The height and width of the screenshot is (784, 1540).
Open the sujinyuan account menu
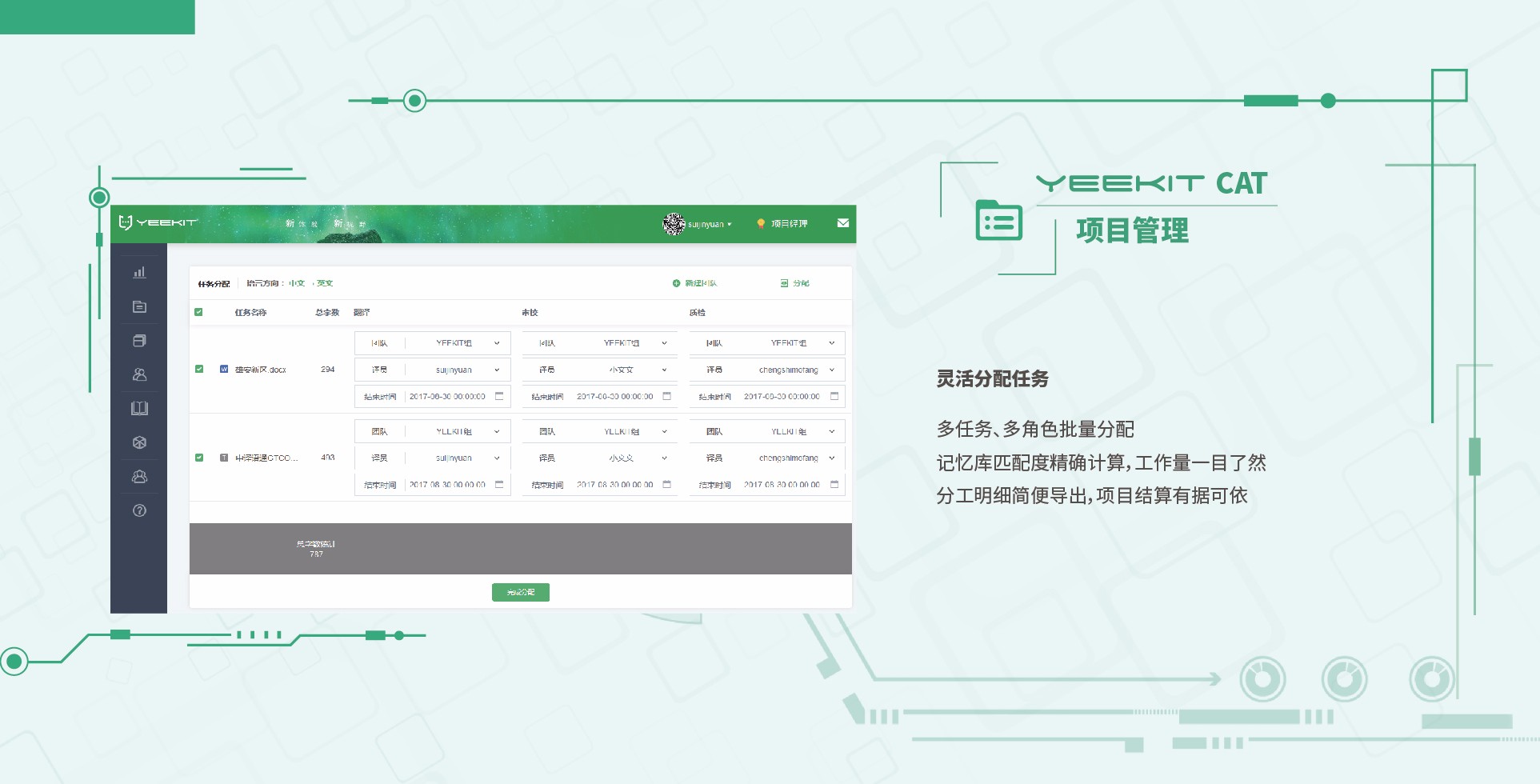tap(710, 224)
